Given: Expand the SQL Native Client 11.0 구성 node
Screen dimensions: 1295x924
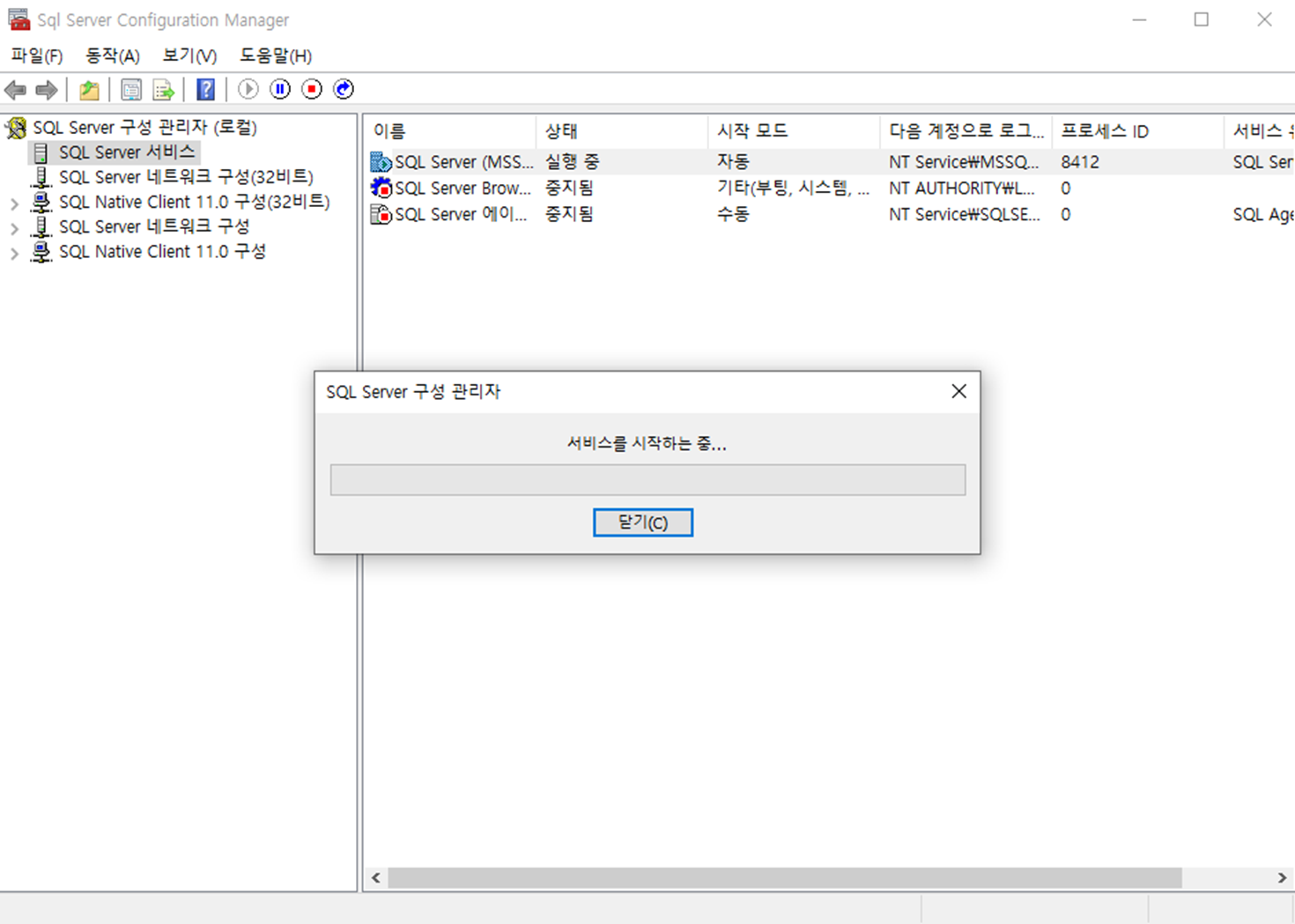Looking at the screenshot, I should click(x=14, y=253).
